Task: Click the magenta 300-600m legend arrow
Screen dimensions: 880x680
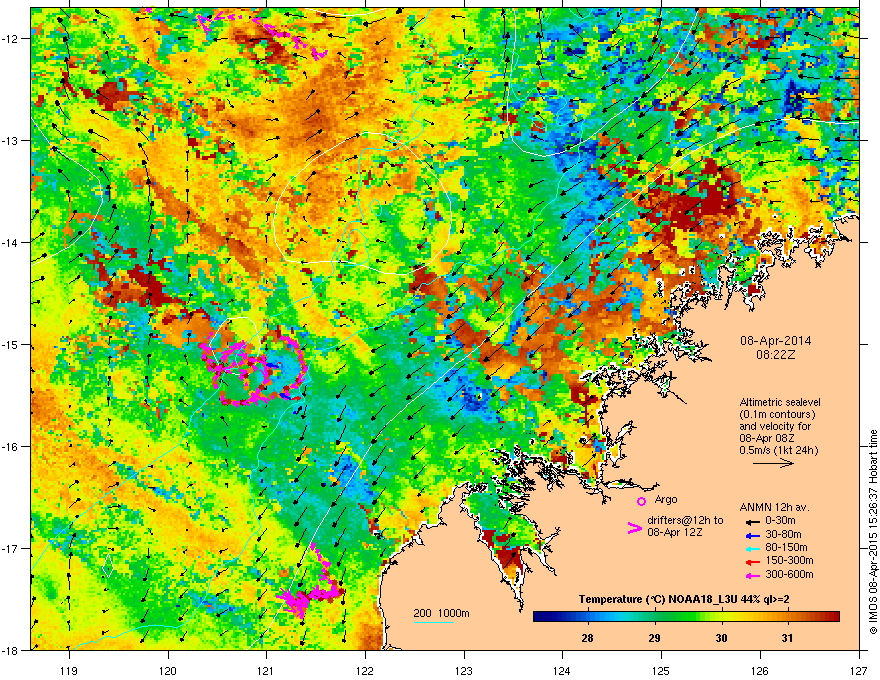Action: (751, 575)
